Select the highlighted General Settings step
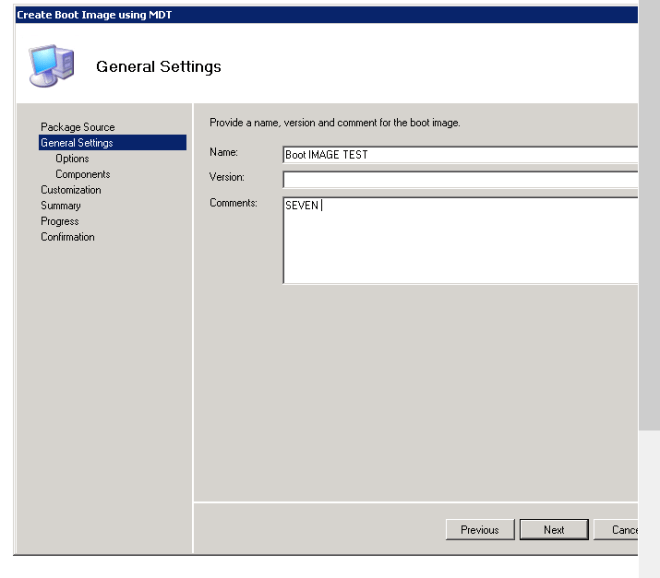Screen dimensions: 660x578 pos(76,143)
